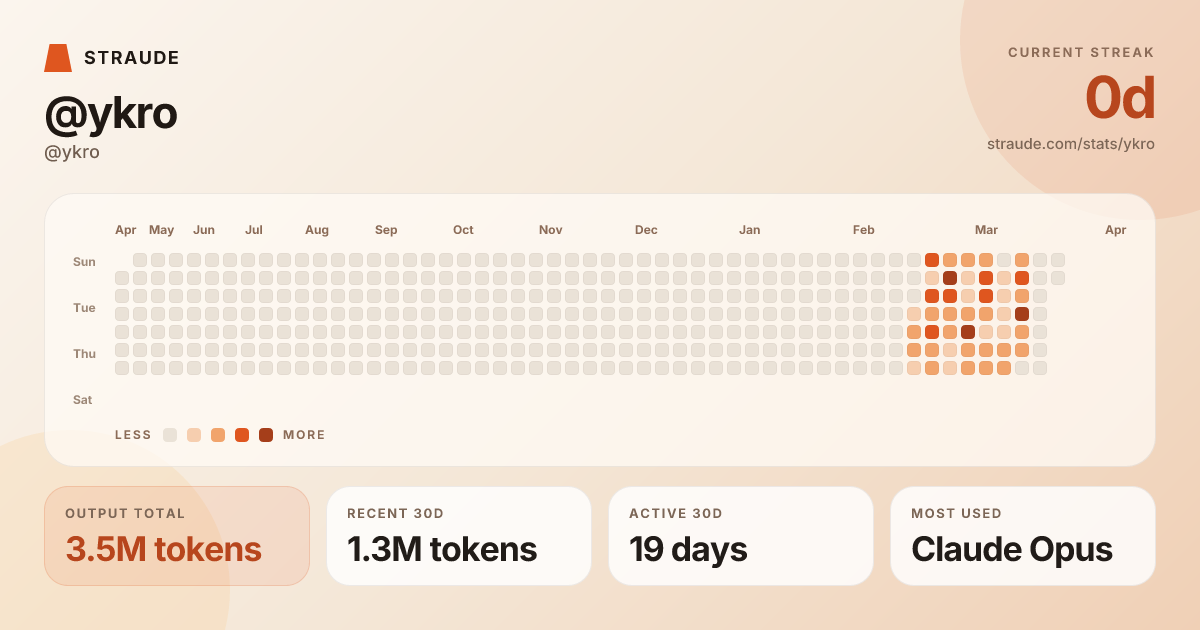Click the Sun weekday row label

pyautogui.click(x=84, y=262)
